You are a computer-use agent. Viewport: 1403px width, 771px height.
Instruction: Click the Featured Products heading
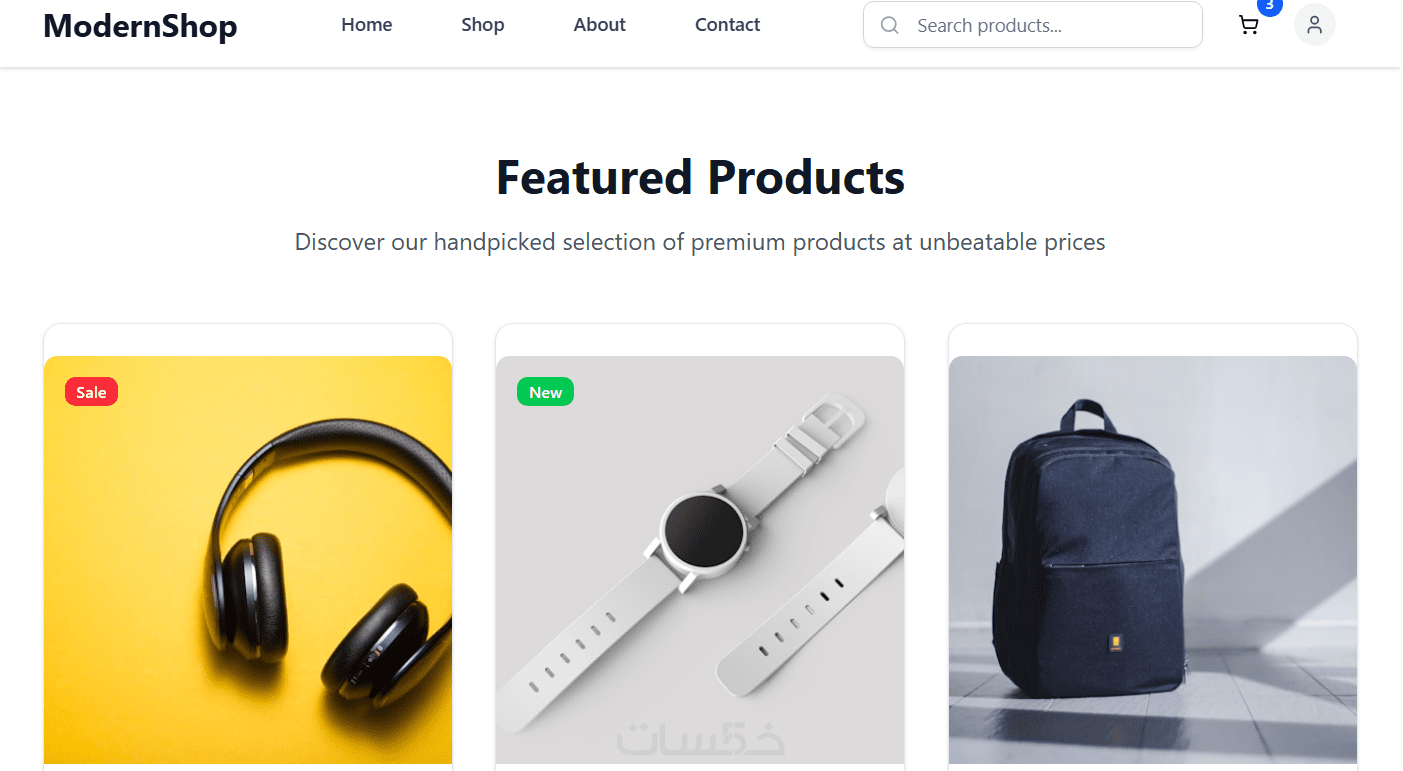click(x=700, y=177)
